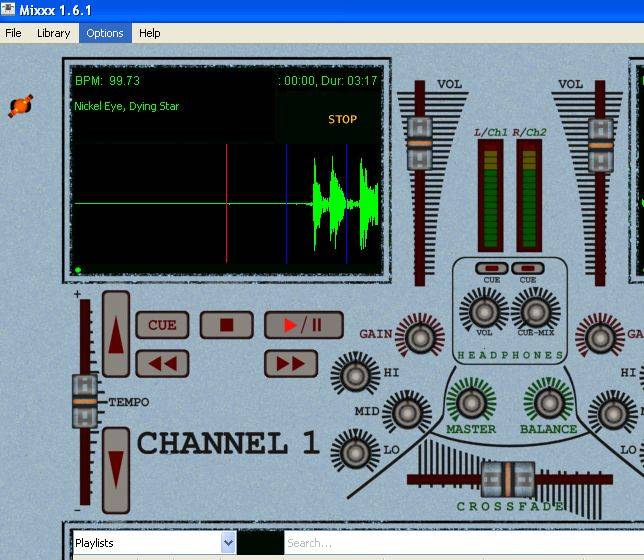Viewport: 644px width, 560px height.
Task: Click Channel 1 LO equalizer knob
Action: coord(356,452)
